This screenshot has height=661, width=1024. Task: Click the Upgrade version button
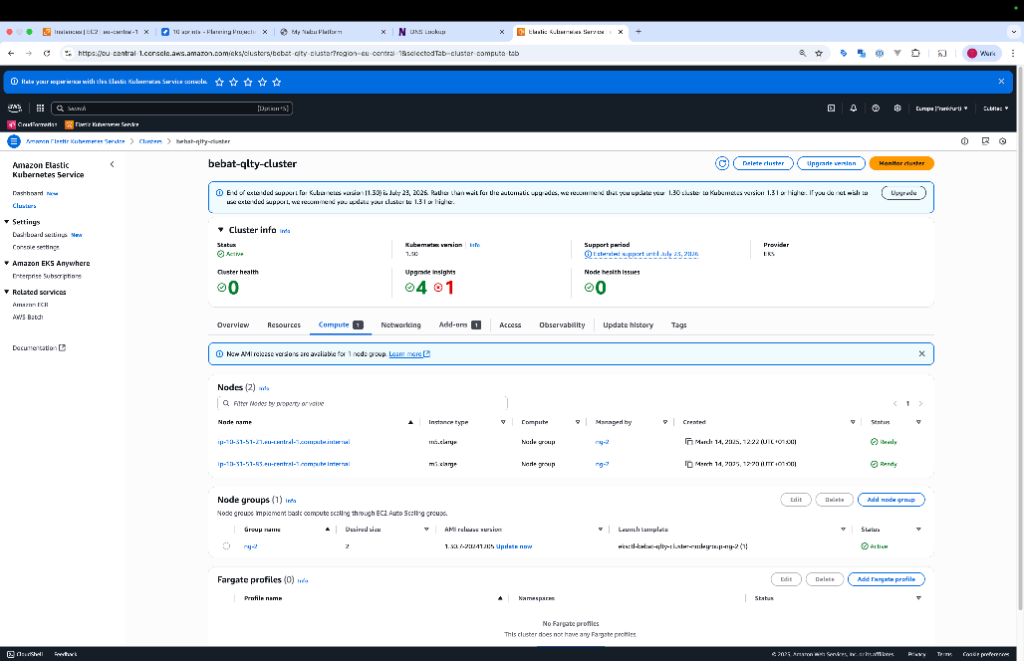pyautogui.click(x=831, y=163)
